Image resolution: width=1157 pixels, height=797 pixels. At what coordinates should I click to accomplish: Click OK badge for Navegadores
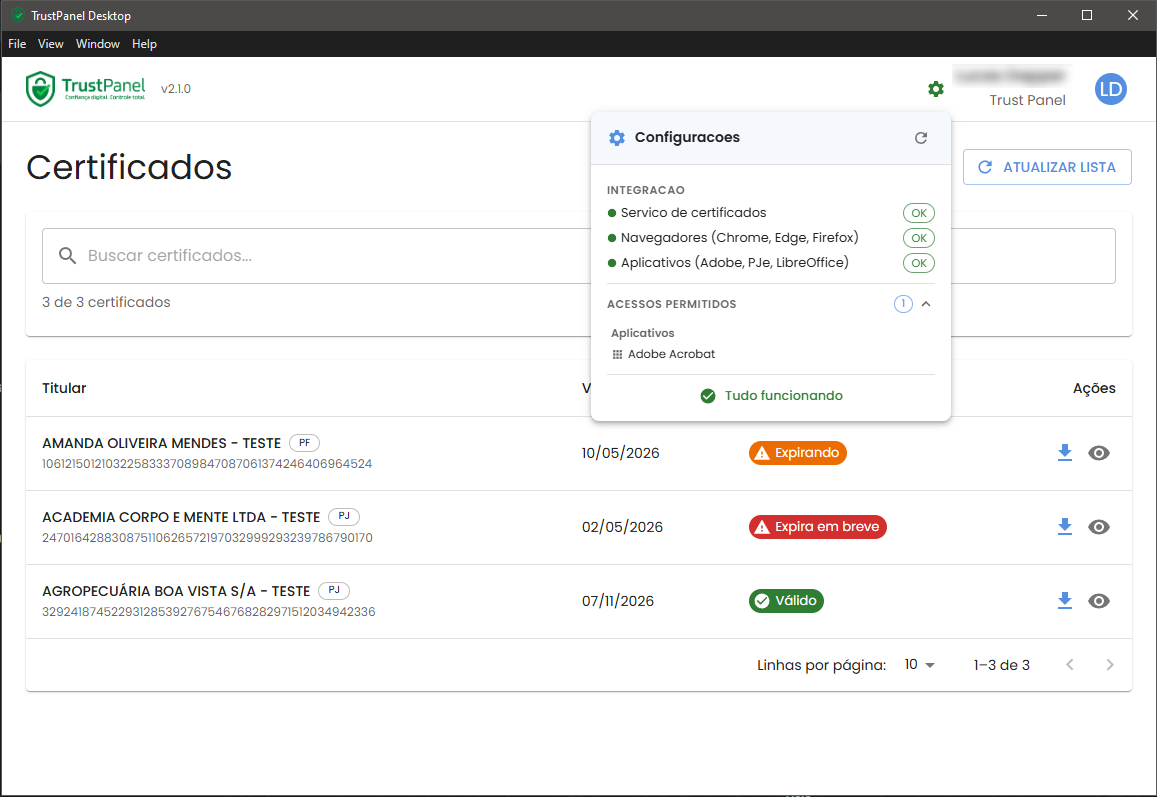coord(919,238)
